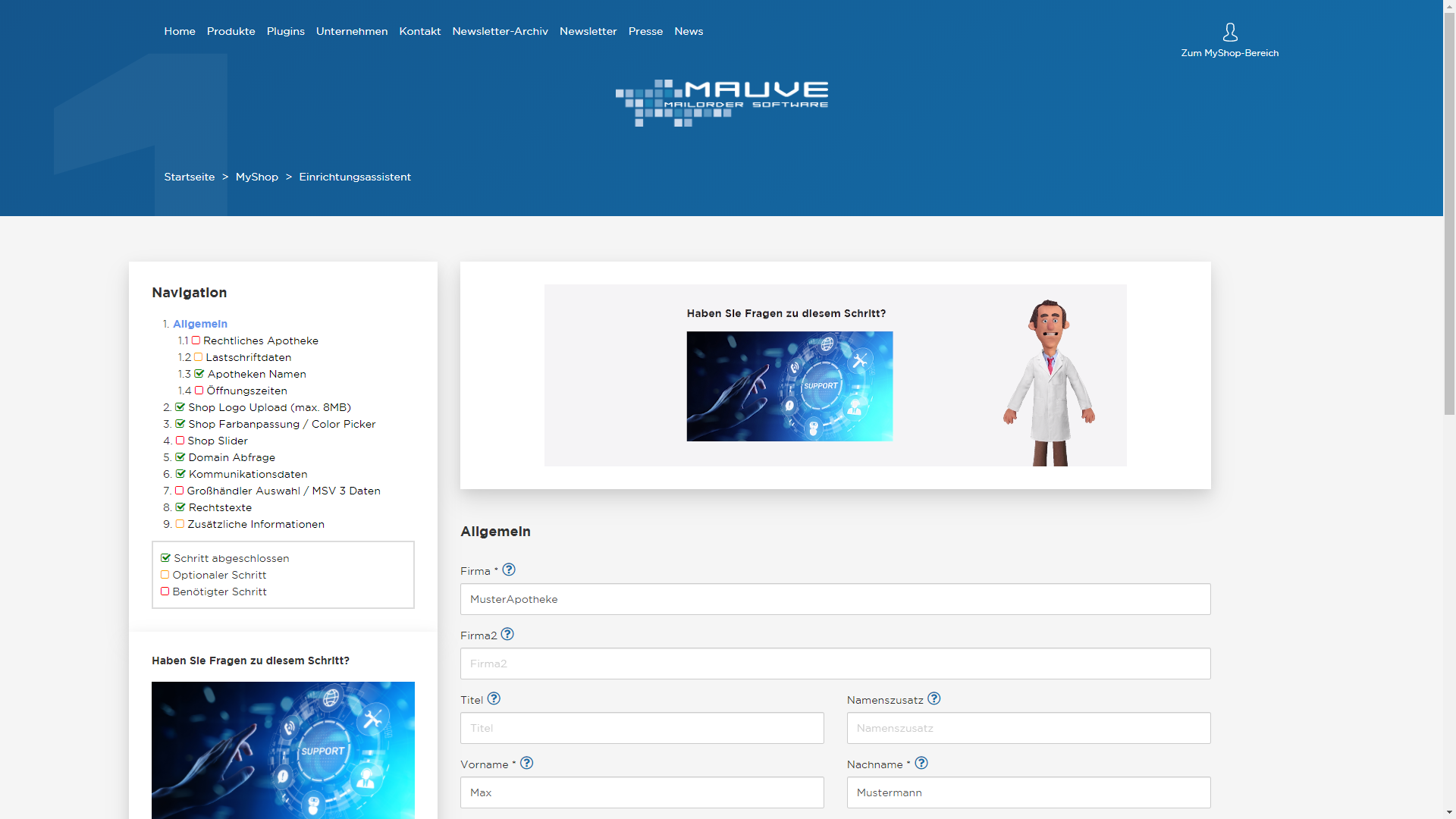Screen dimensions: 1456x819
Task: Open the Nachname help question mark
Action: pos(921,763)
